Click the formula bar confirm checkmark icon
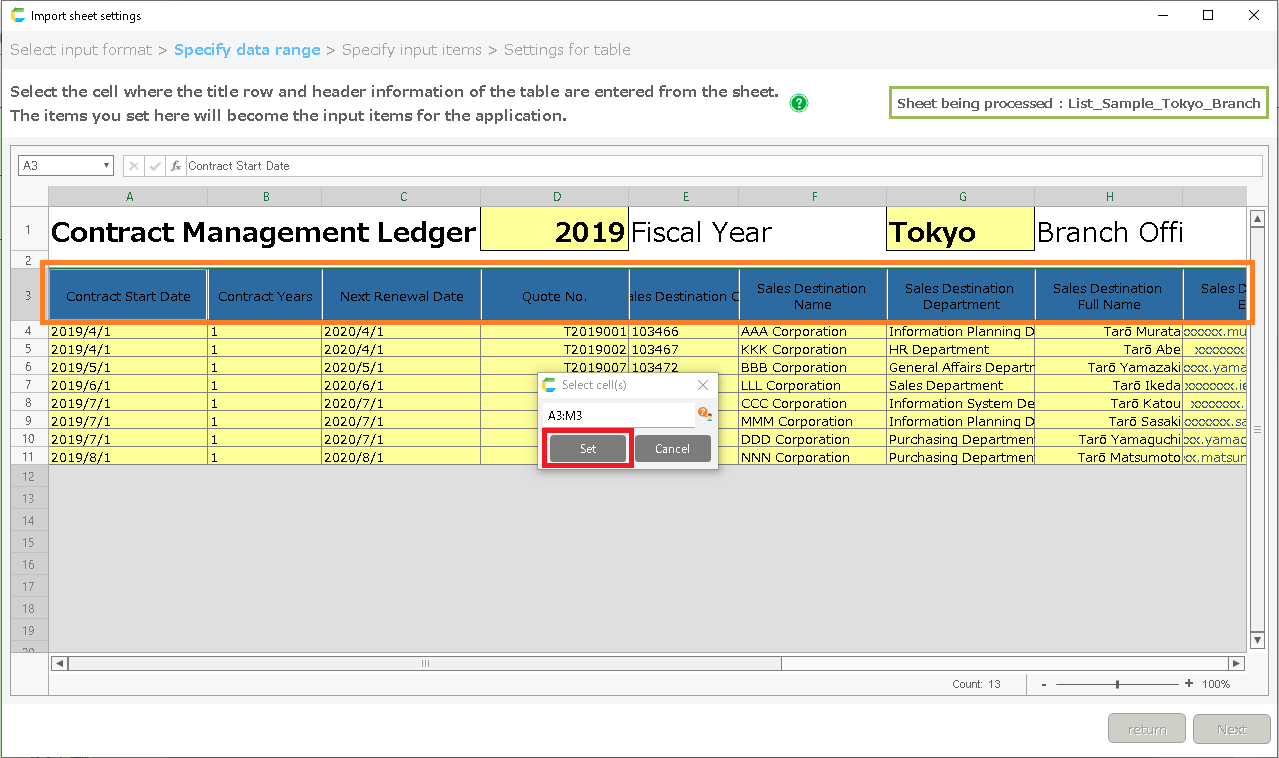Screen dimensions: 1279x758 click(155, 166)
